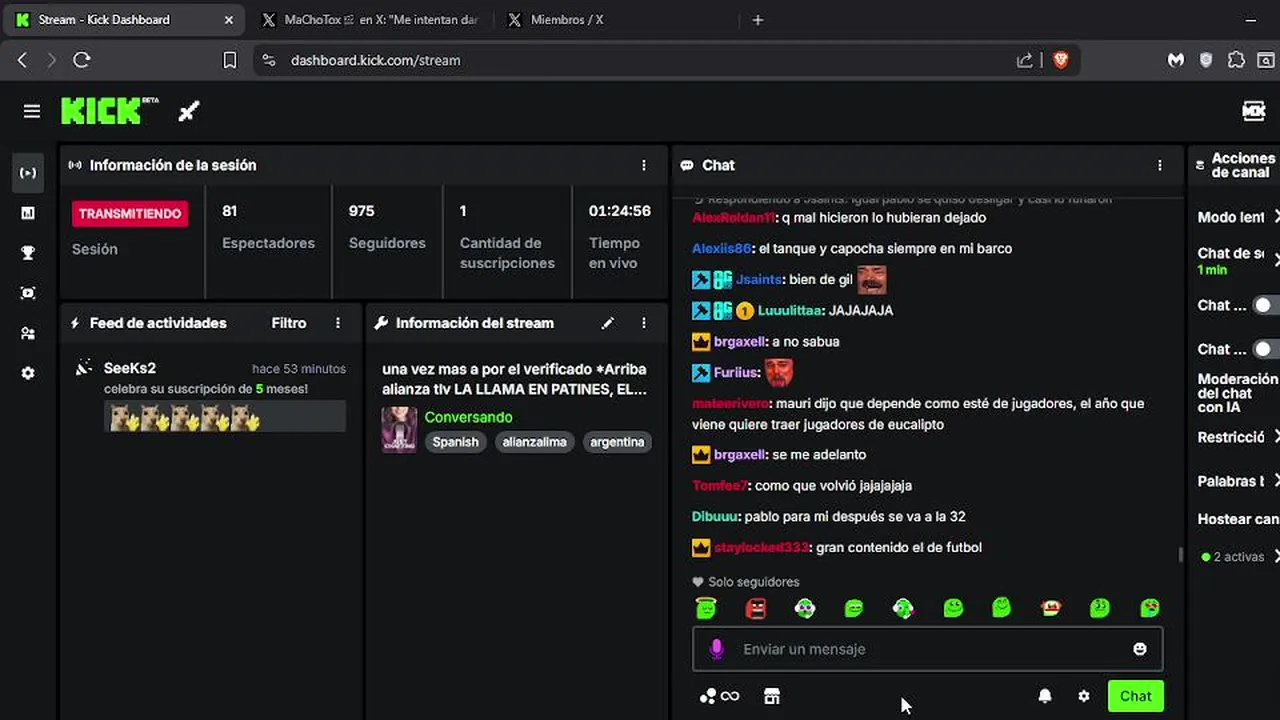Viewport: 1280px width, 720px height.
Task: Open the shop storefront icon below the chat
Action: (x=771, y=696)
